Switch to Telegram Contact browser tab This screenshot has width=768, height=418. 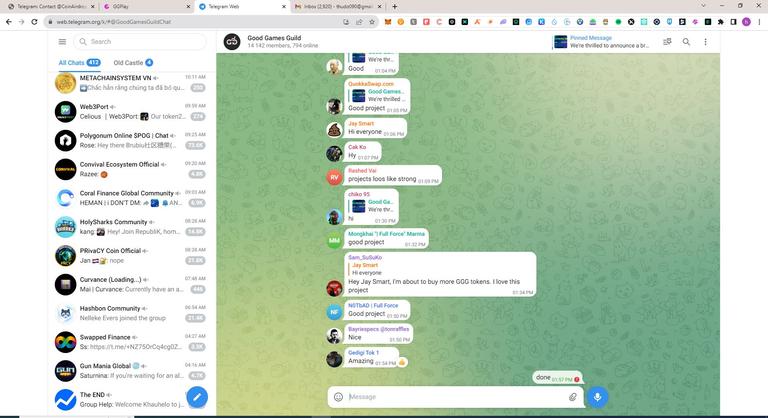coord(51,6)
